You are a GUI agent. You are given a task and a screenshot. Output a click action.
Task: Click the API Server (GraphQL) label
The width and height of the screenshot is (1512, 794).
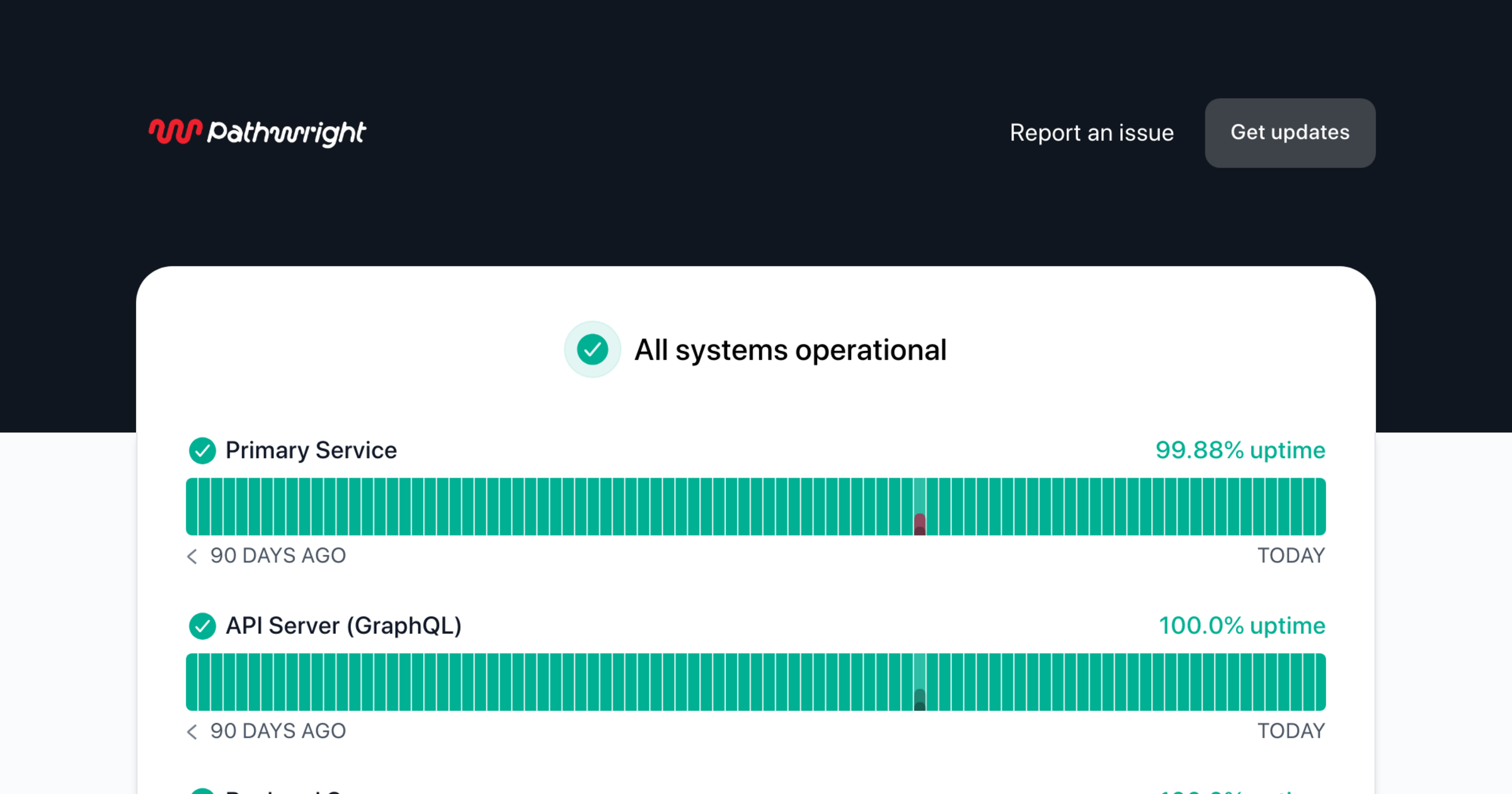[343, 626]
